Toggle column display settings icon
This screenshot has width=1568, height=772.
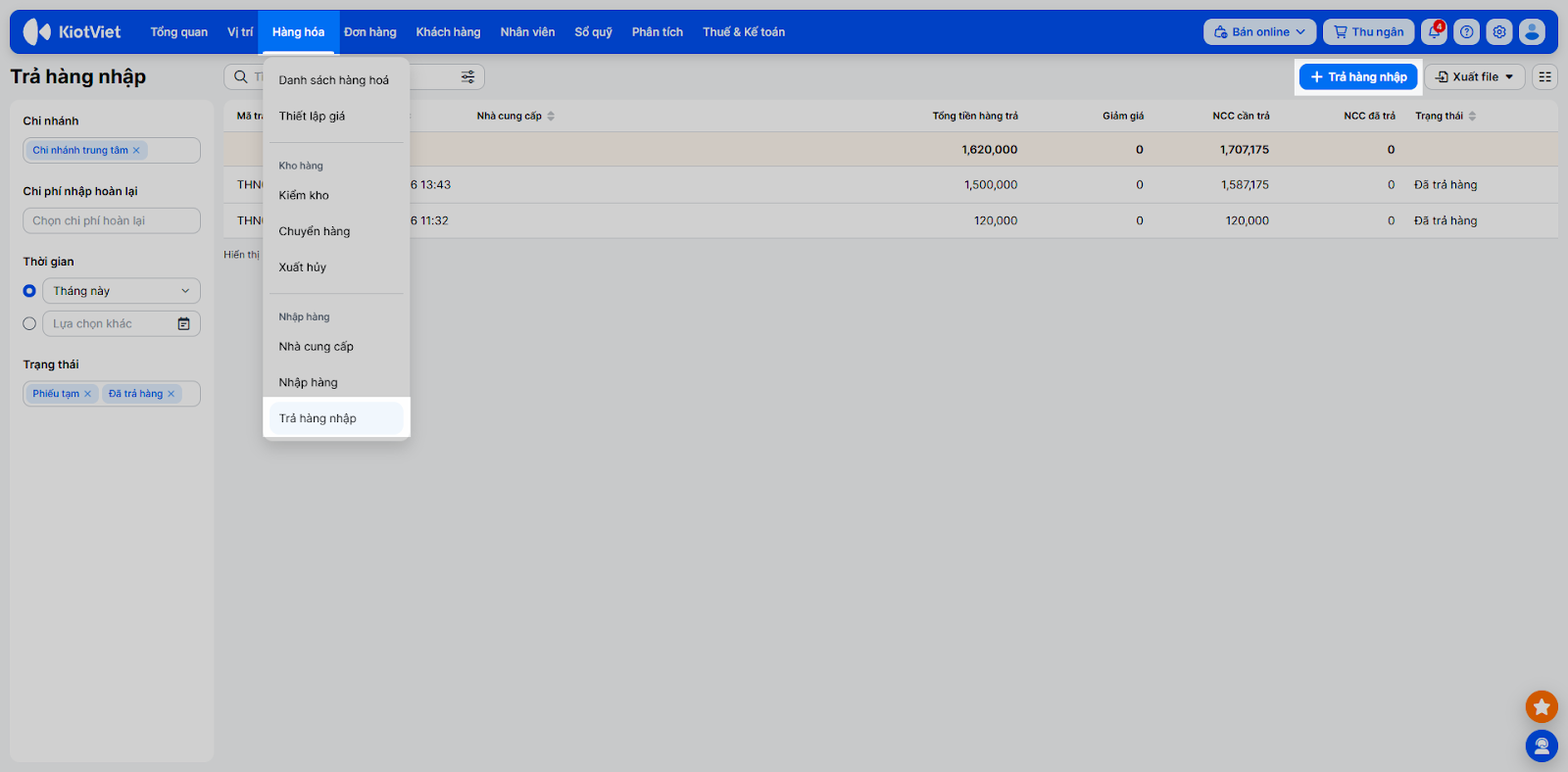(1544, 76)
